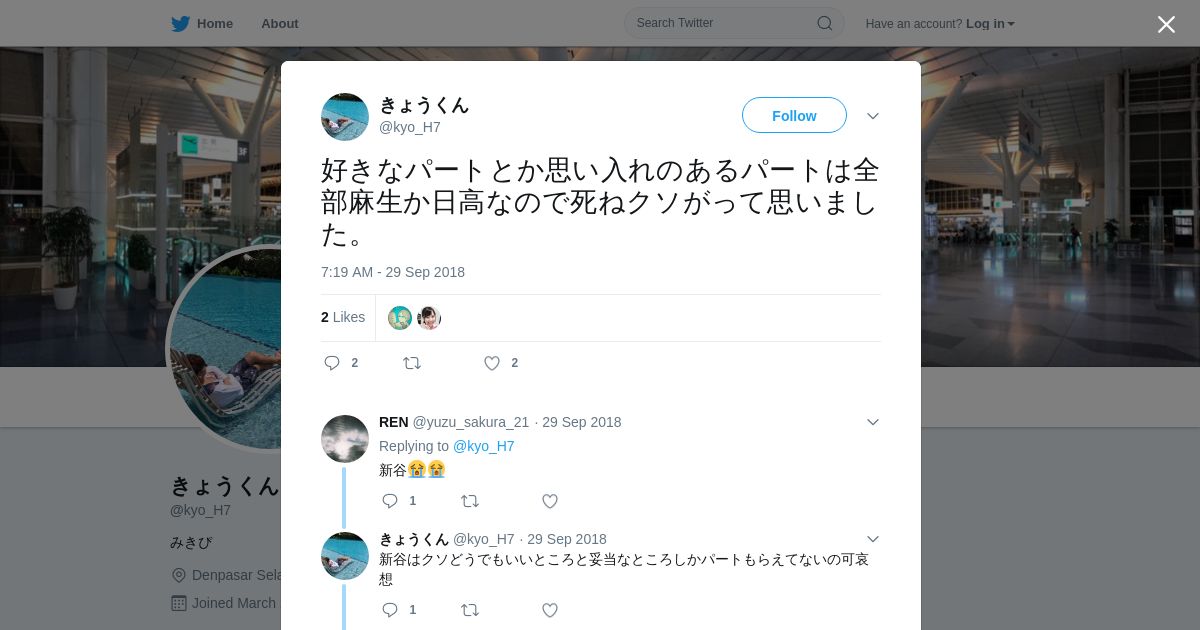Reply to REN's comment
The width and height of the screenshot is (1200, 630).
pyautogui.click(x=390, y=501)
